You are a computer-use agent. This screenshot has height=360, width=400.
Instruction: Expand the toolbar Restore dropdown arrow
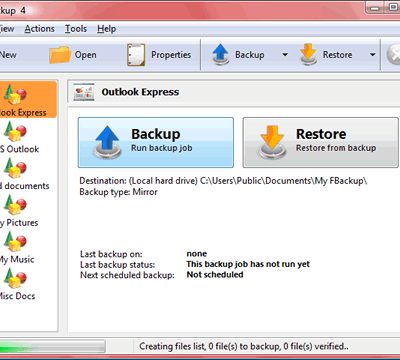(373, 55)
